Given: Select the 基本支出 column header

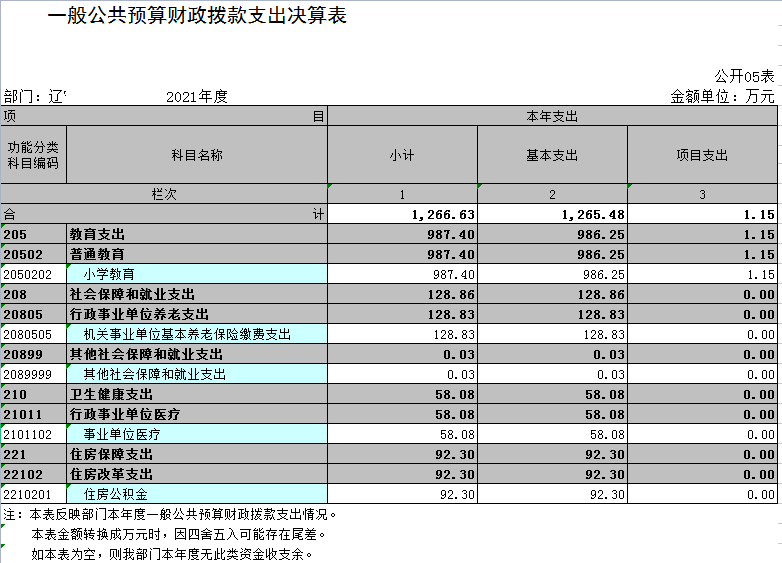Looking at the screenshot, I should pyautogui.click(x=552, y=155).
